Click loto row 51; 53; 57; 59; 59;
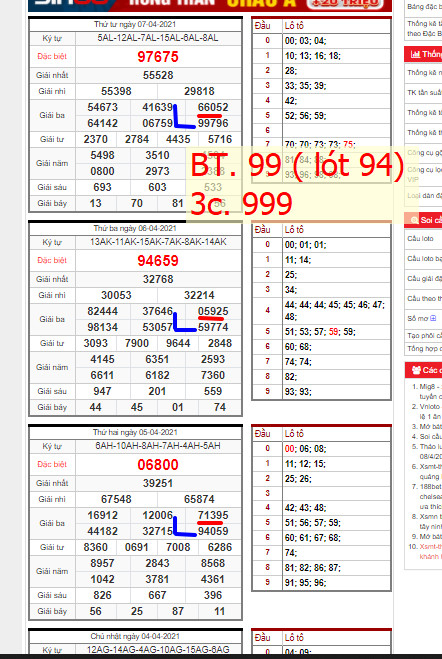Viewport: 442px width, 659px height. pyautogui.click(x=320, y=332)
